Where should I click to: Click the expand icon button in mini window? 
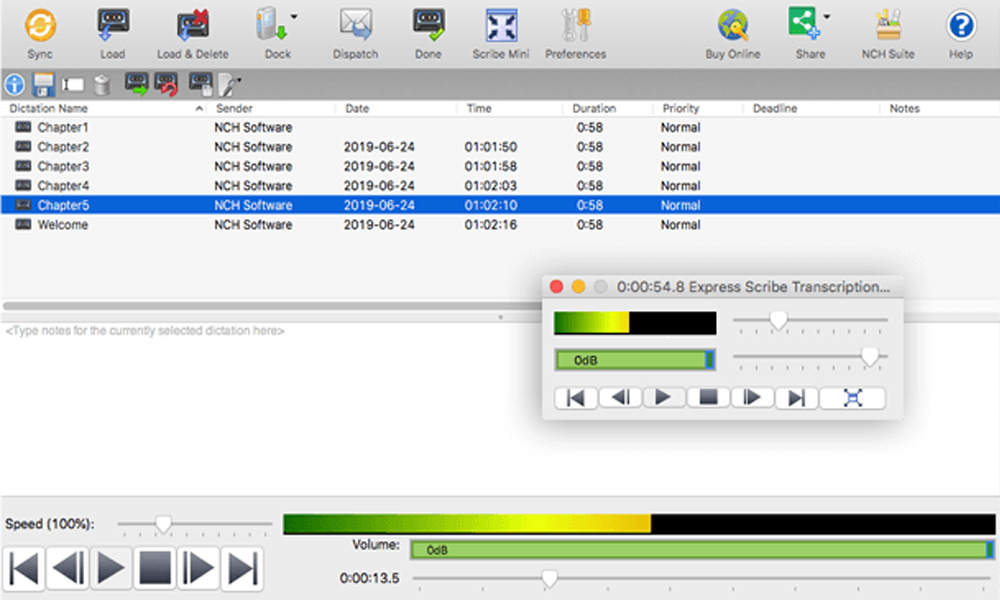tap(853, 398)
